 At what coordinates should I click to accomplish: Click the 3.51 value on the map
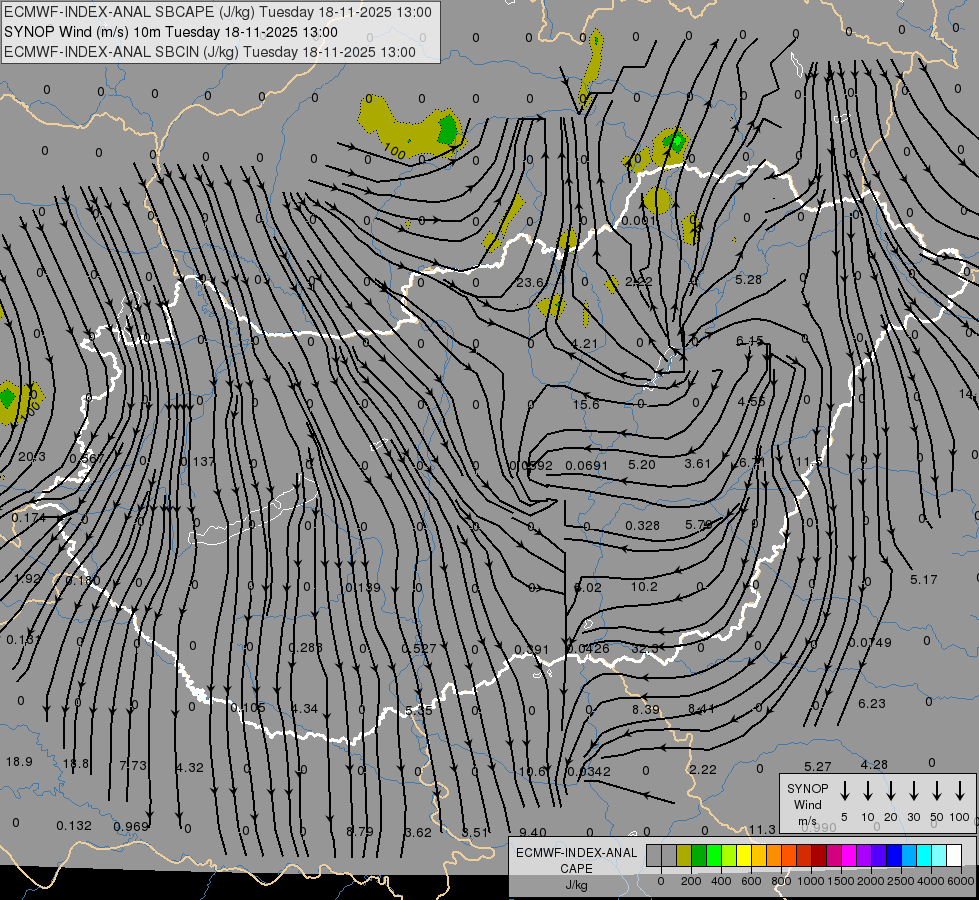coord(475,832)
